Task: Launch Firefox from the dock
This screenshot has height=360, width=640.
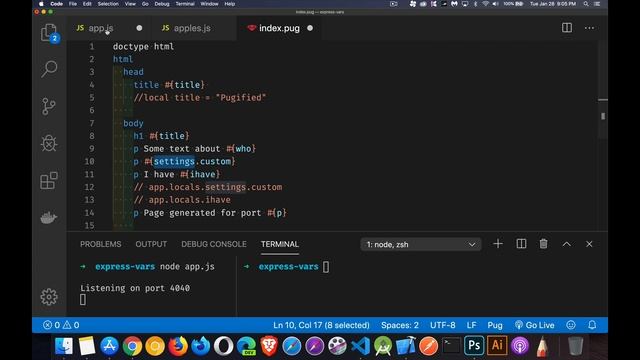Action: click(178, 346)
